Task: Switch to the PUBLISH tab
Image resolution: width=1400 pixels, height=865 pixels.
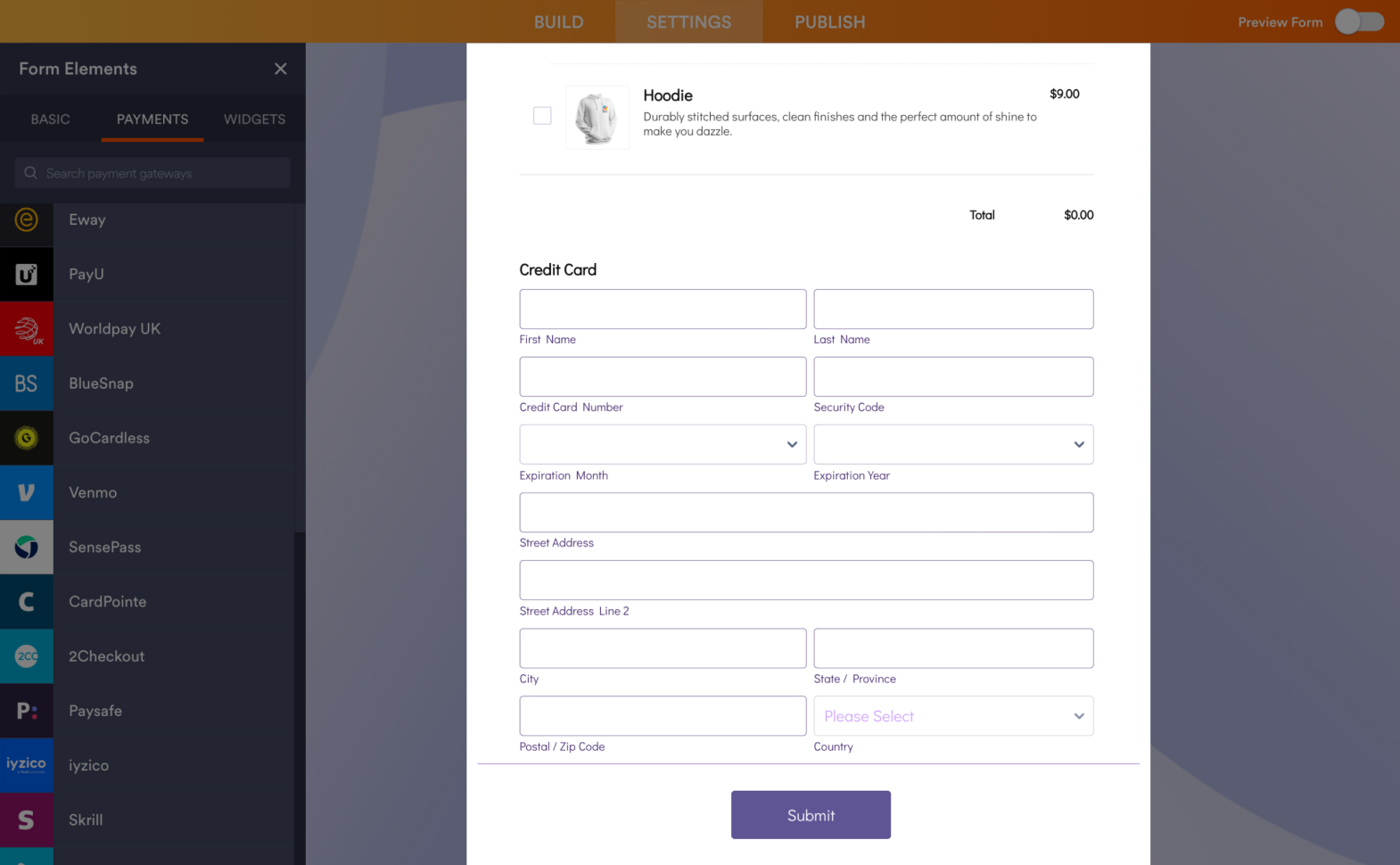Action: [x=830, y=21]
